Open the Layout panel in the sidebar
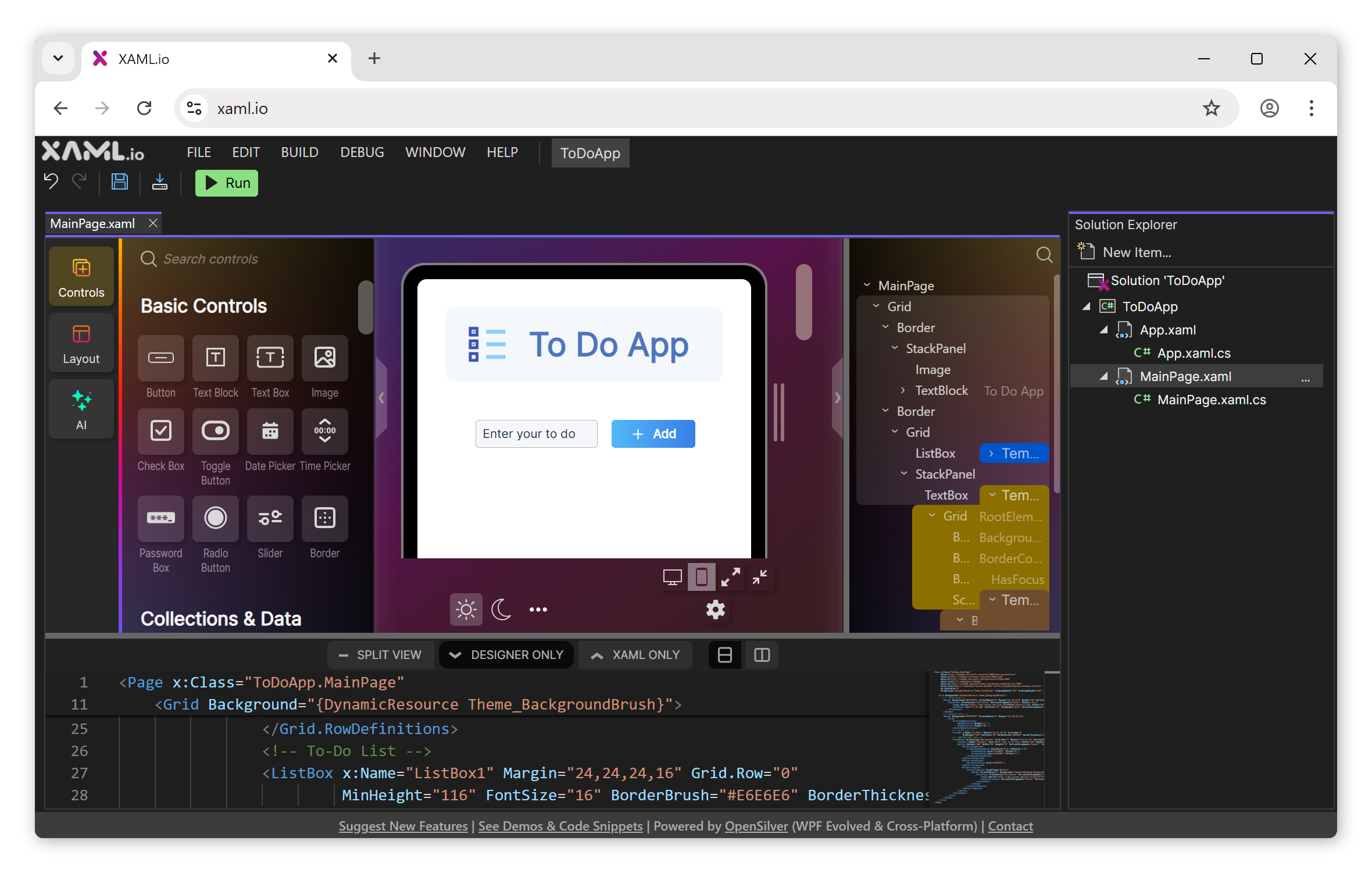Screen dimensions: 1372x873 [x=81, y=343]
